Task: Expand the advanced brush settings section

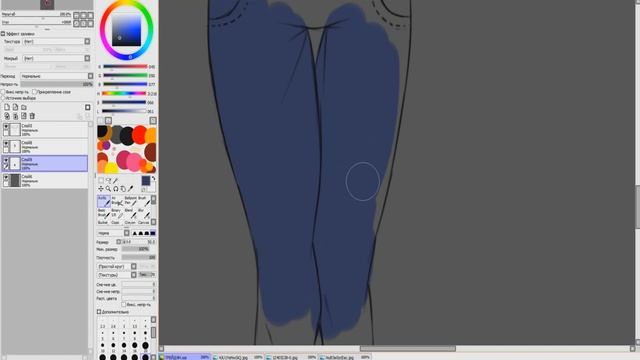Action: pyautogui.click(x=99, y=312)
